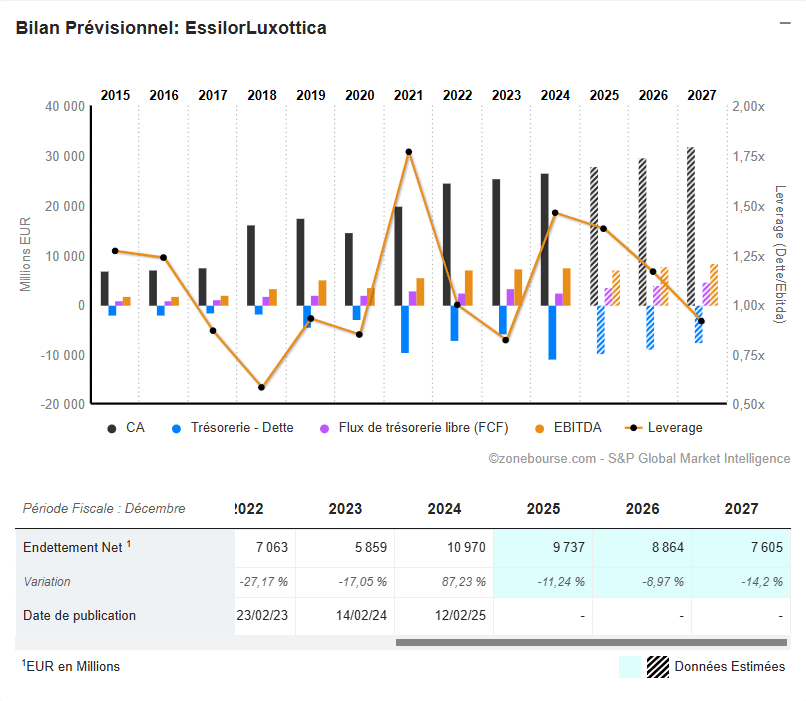Select the 2027 column header in table
806x701 pixels.
(741, 508)
